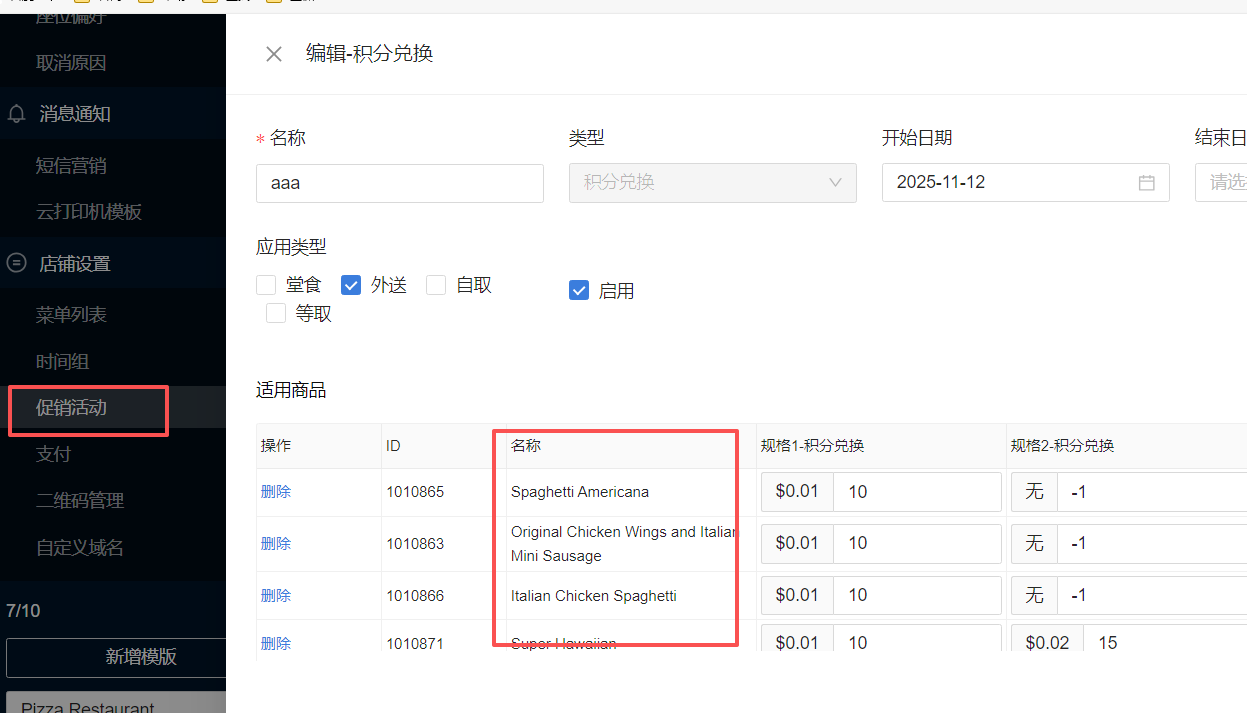Toggle the 等取 checkbox
The image size is (1247, 713).
click(x=276, y=314)
